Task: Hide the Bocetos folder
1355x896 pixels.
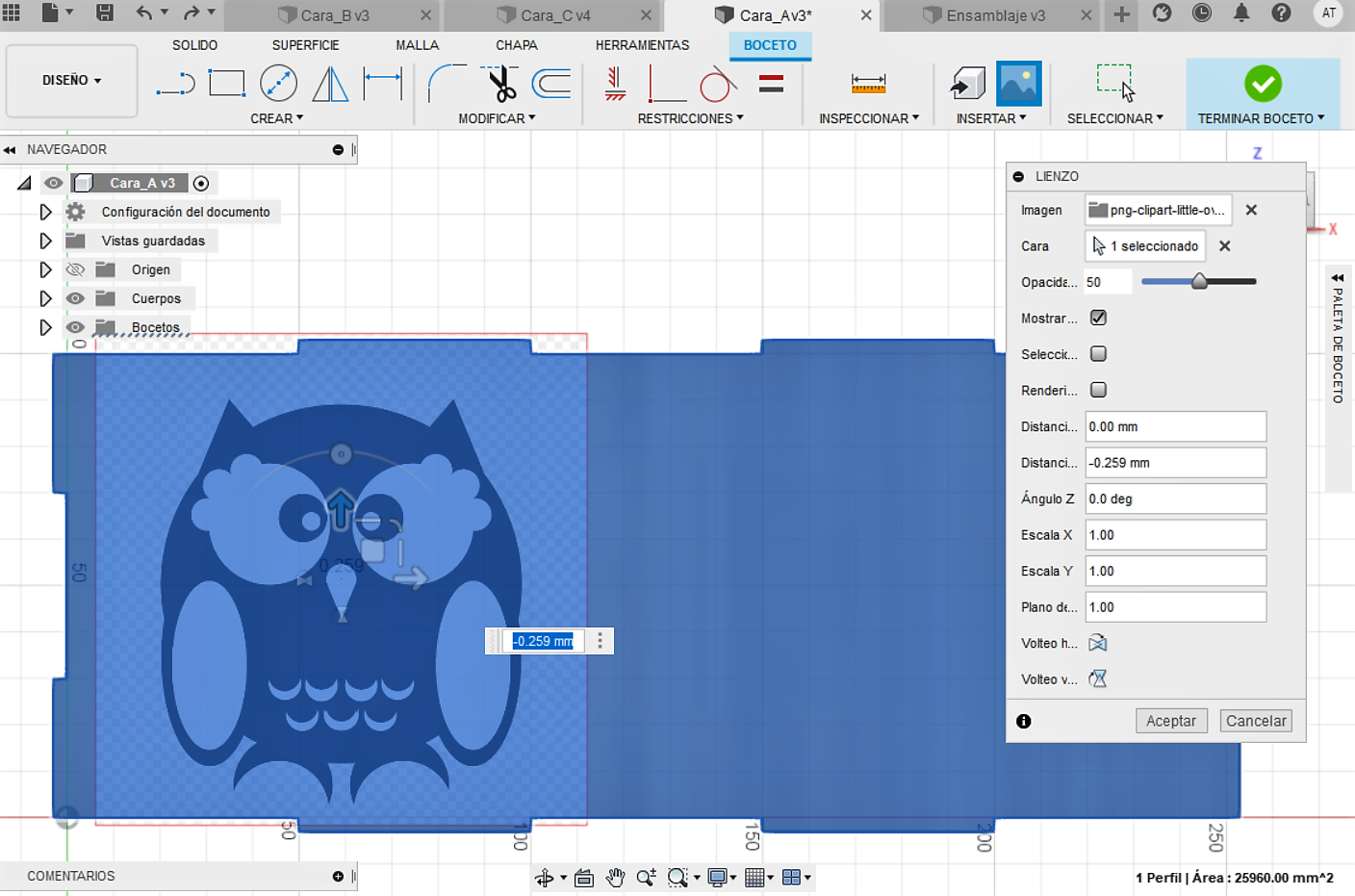Action: pos(75,327)
